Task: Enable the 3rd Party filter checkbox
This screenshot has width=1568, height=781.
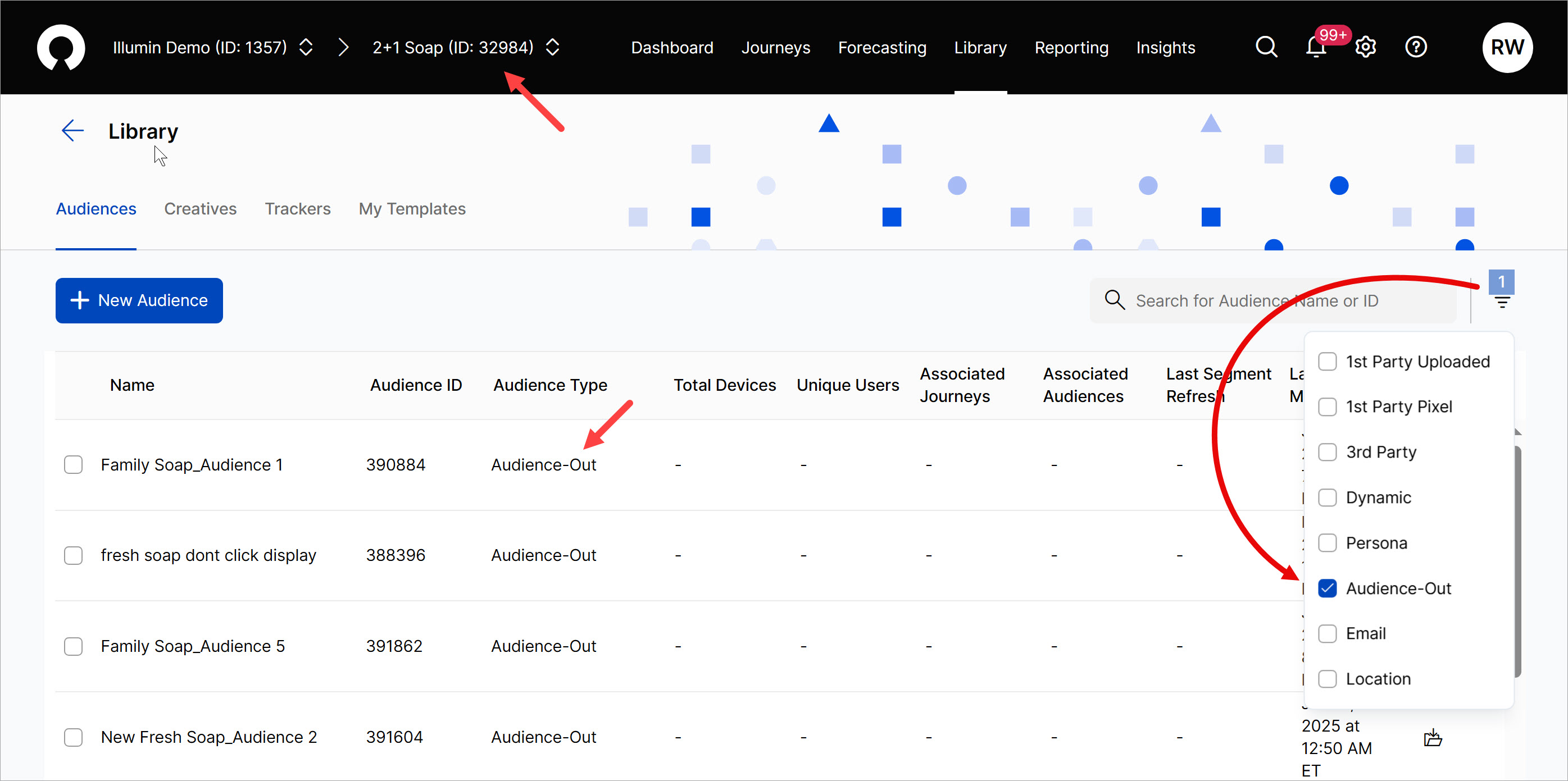Action: click(1327, 452)
